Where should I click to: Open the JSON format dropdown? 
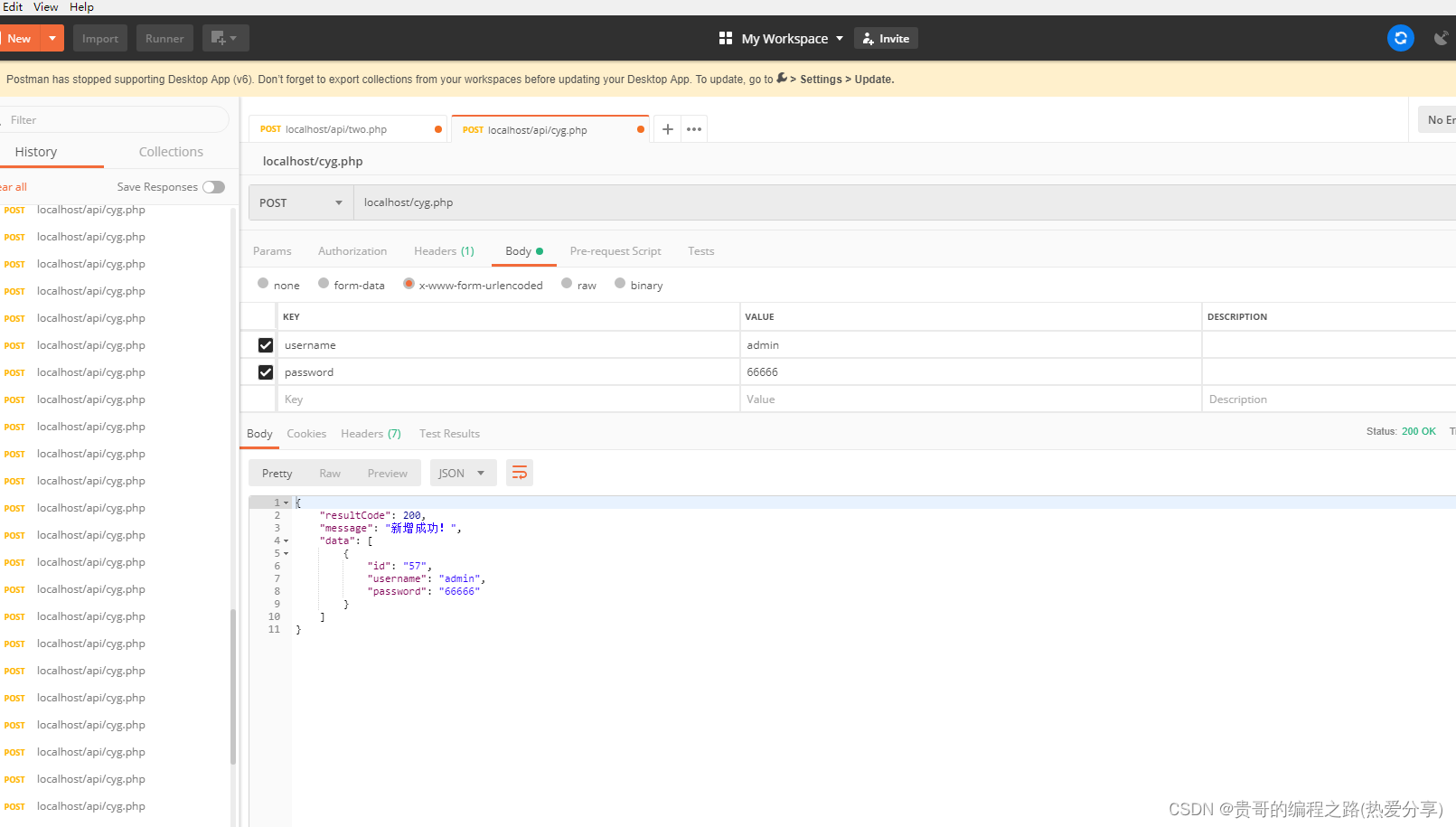pos(463,473)
